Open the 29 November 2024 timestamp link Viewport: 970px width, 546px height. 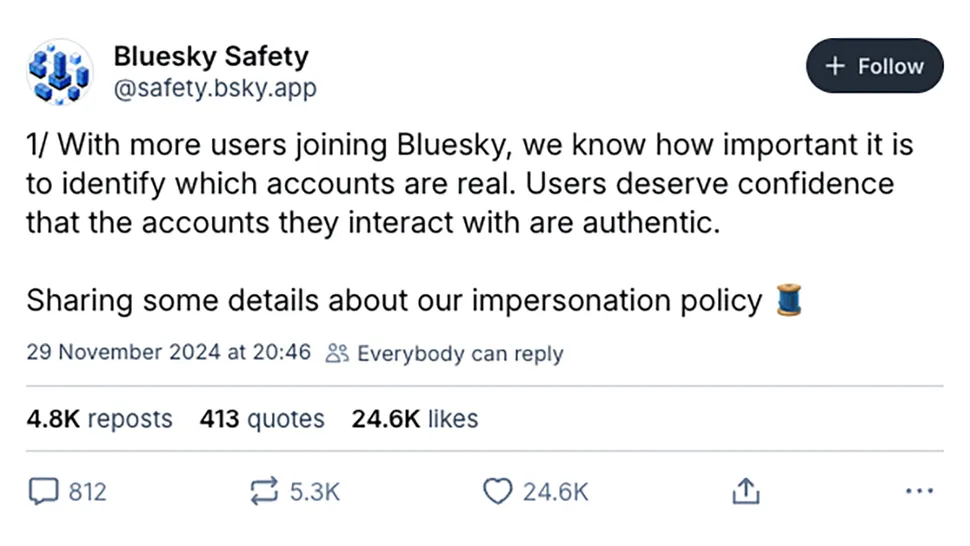tap(169, 353)
